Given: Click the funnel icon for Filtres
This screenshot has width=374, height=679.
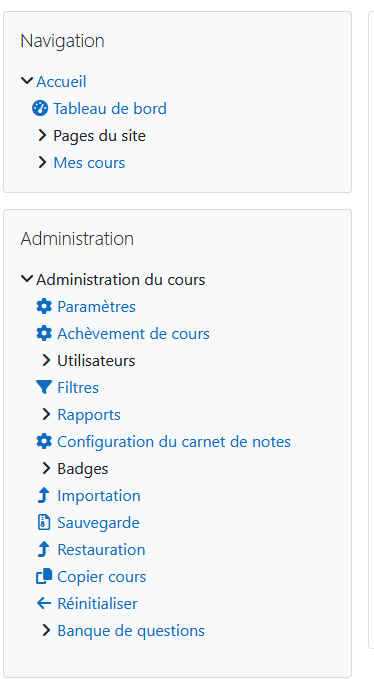Looking at the screenshot, I should pyautogui.click(x=44, y=387).
